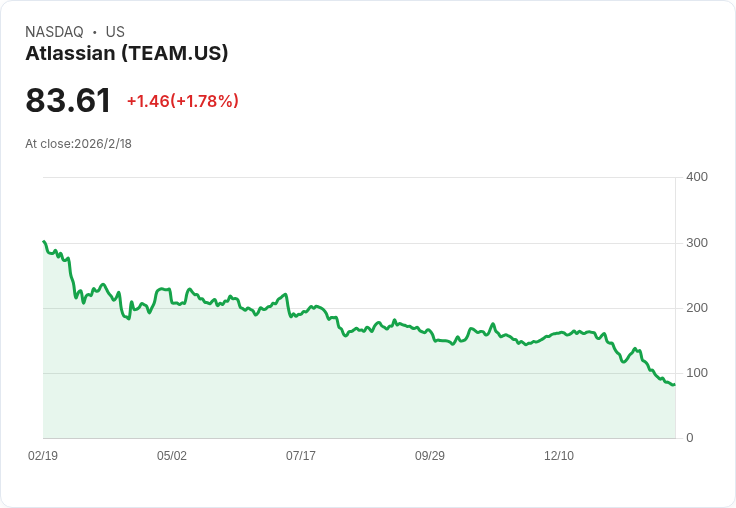Screen dimensions: 736x508
Task: Select the 400 y-axis label
Action: [696, 177]
